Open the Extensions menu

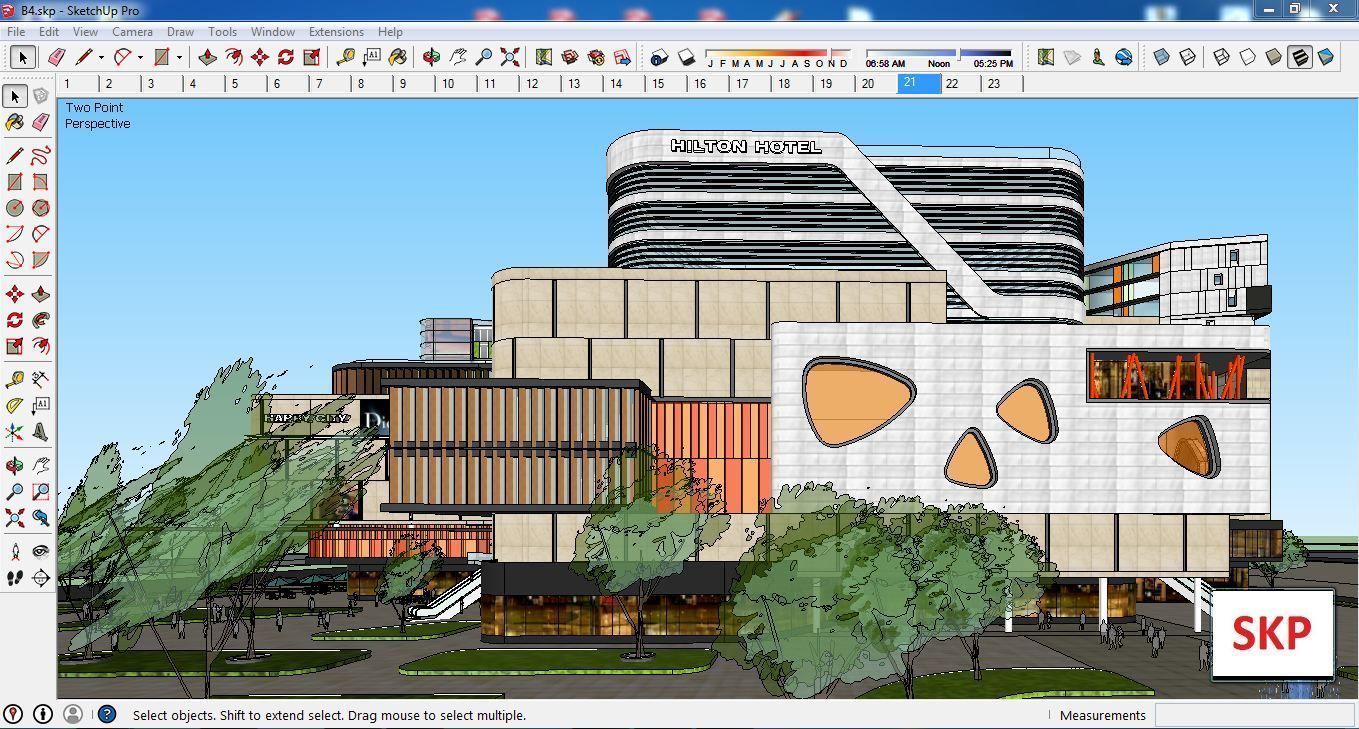[336, 31]
